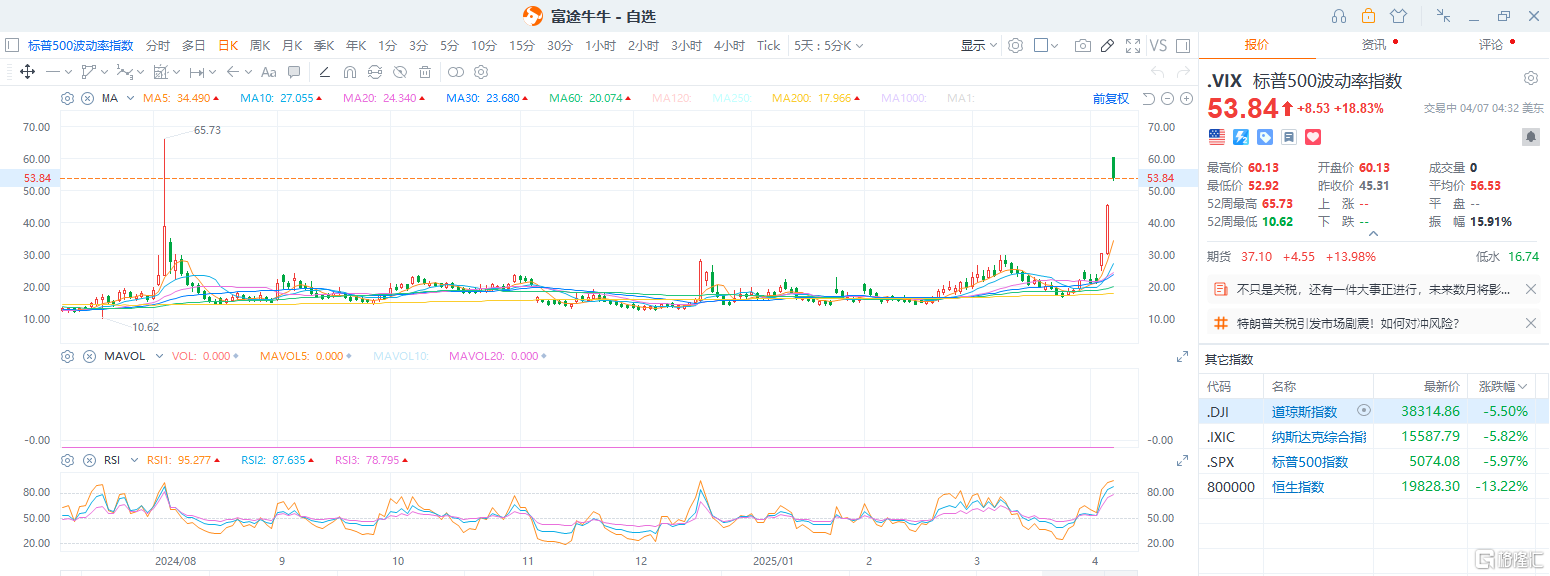Viewport: 1550px width, 576px height.
Task: Select the crosshair move cursor tool
Action: 28,72
